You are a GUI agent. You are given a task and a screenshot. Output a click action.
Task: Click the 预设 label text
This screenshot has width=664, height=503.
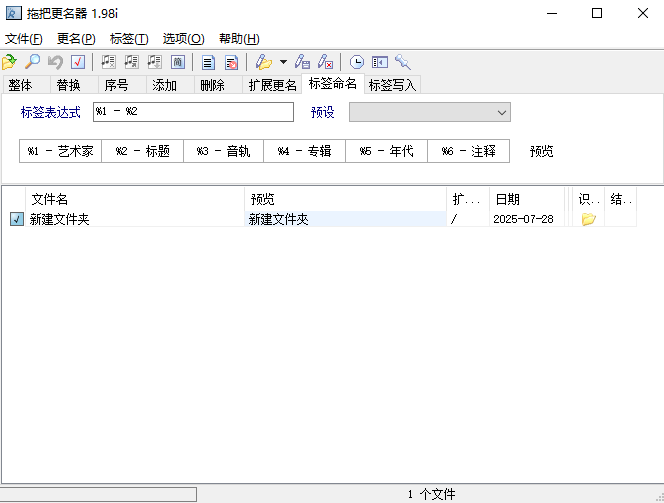(323, 112)
